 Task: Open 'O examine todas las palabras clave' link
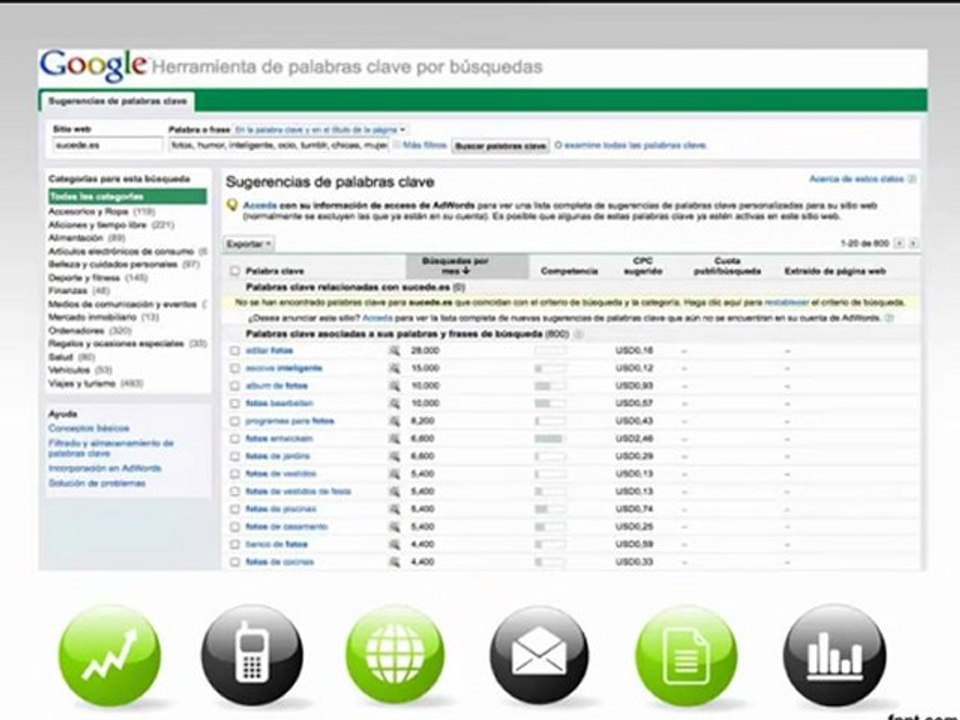coord(631,146)
